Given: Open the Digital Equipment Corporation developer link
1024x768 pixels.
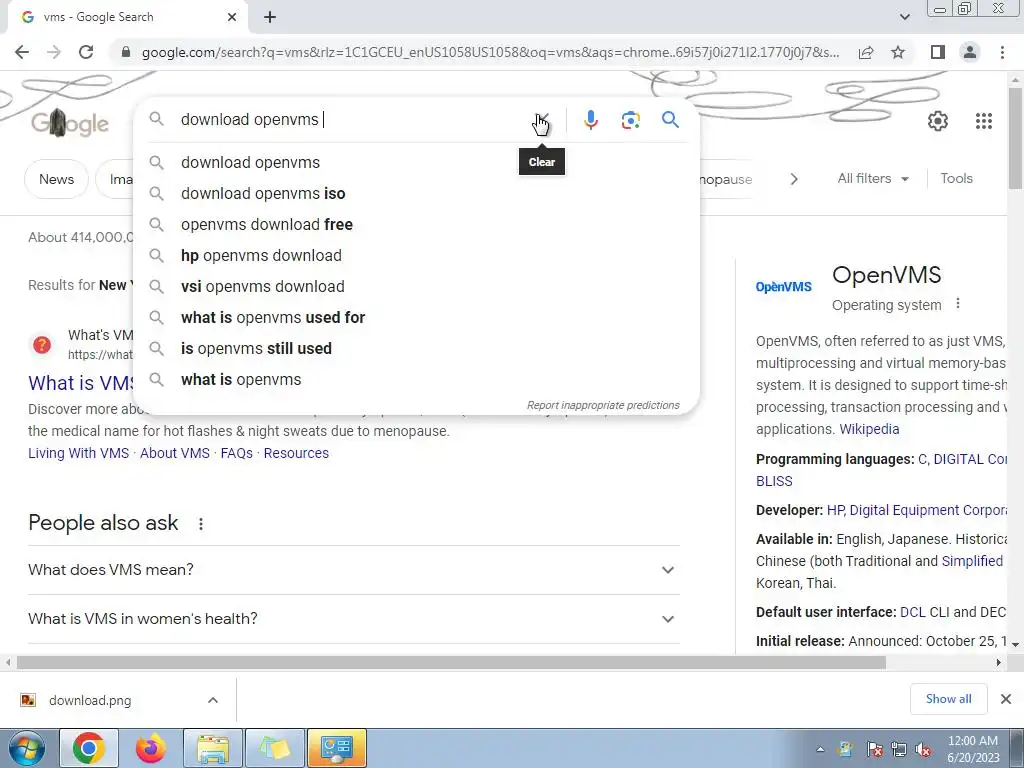Looking at the screenshot, I should (x=929, y=510).
